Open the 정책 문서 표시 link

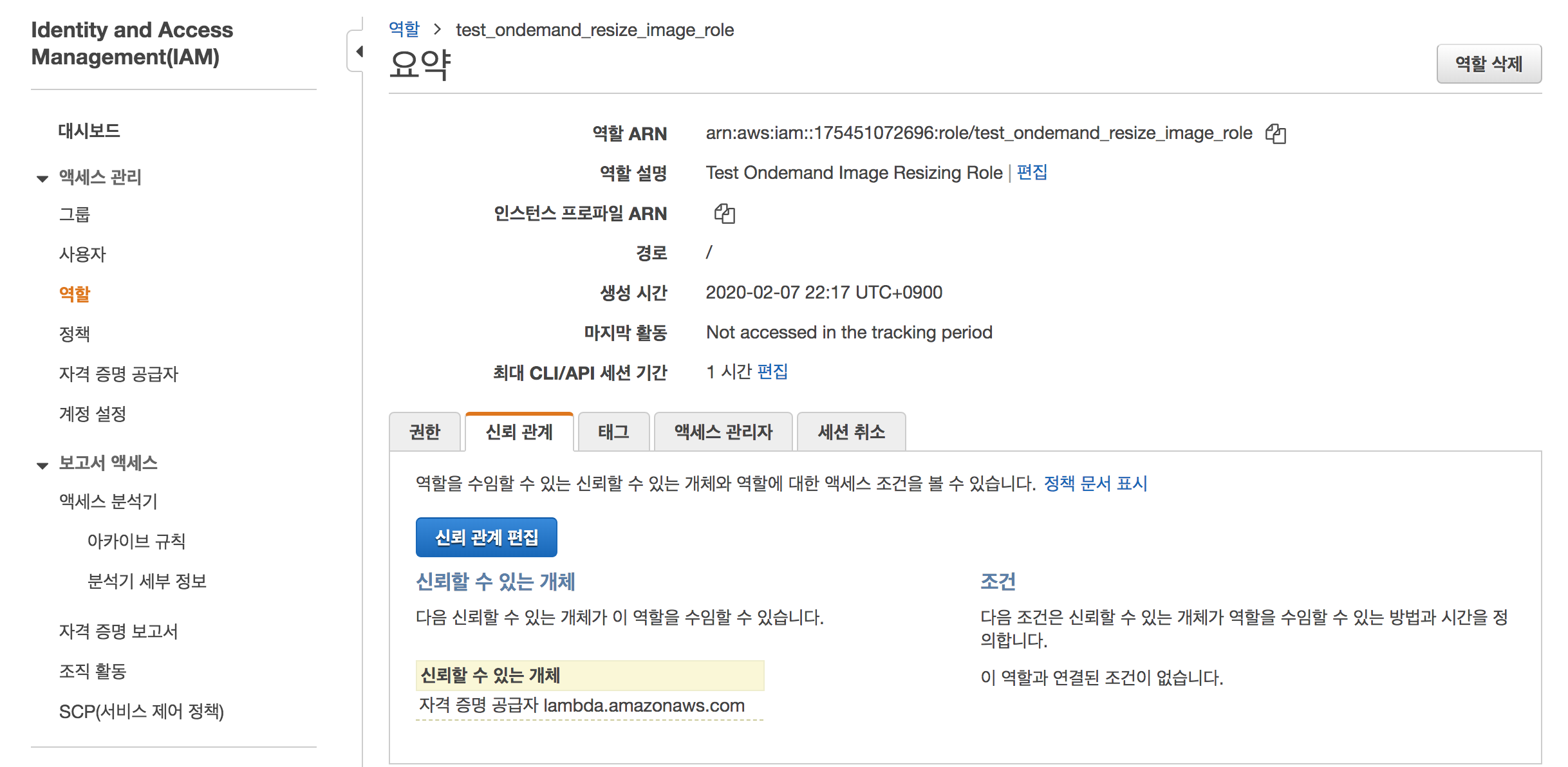(x=1096, y=483)
